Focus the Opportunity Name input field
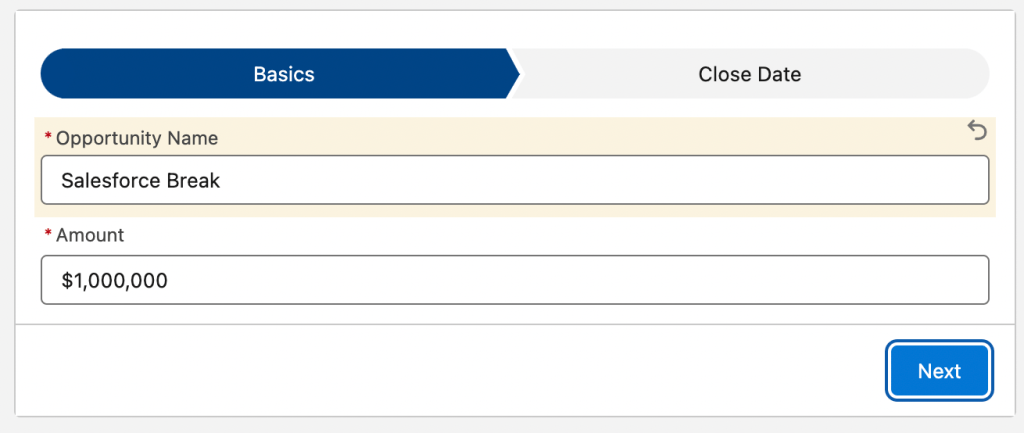 [x=515, y=180]
